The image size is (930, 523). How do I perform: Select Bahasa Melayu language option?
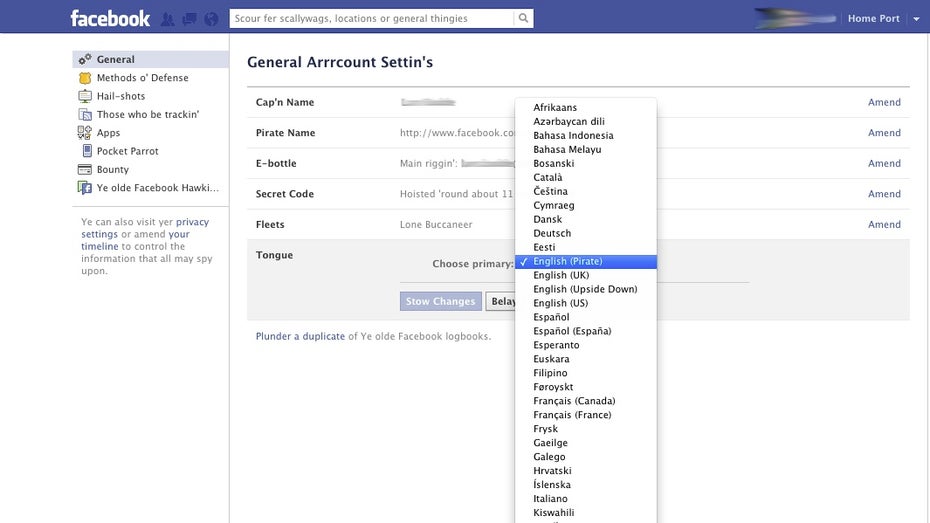(x=586, y=149)
